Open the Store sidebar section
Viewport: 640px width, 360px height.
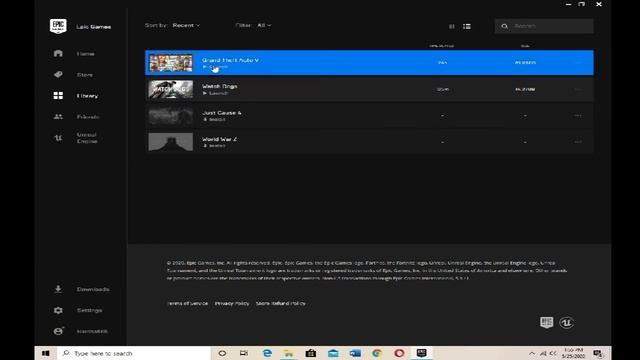(85, 75)
